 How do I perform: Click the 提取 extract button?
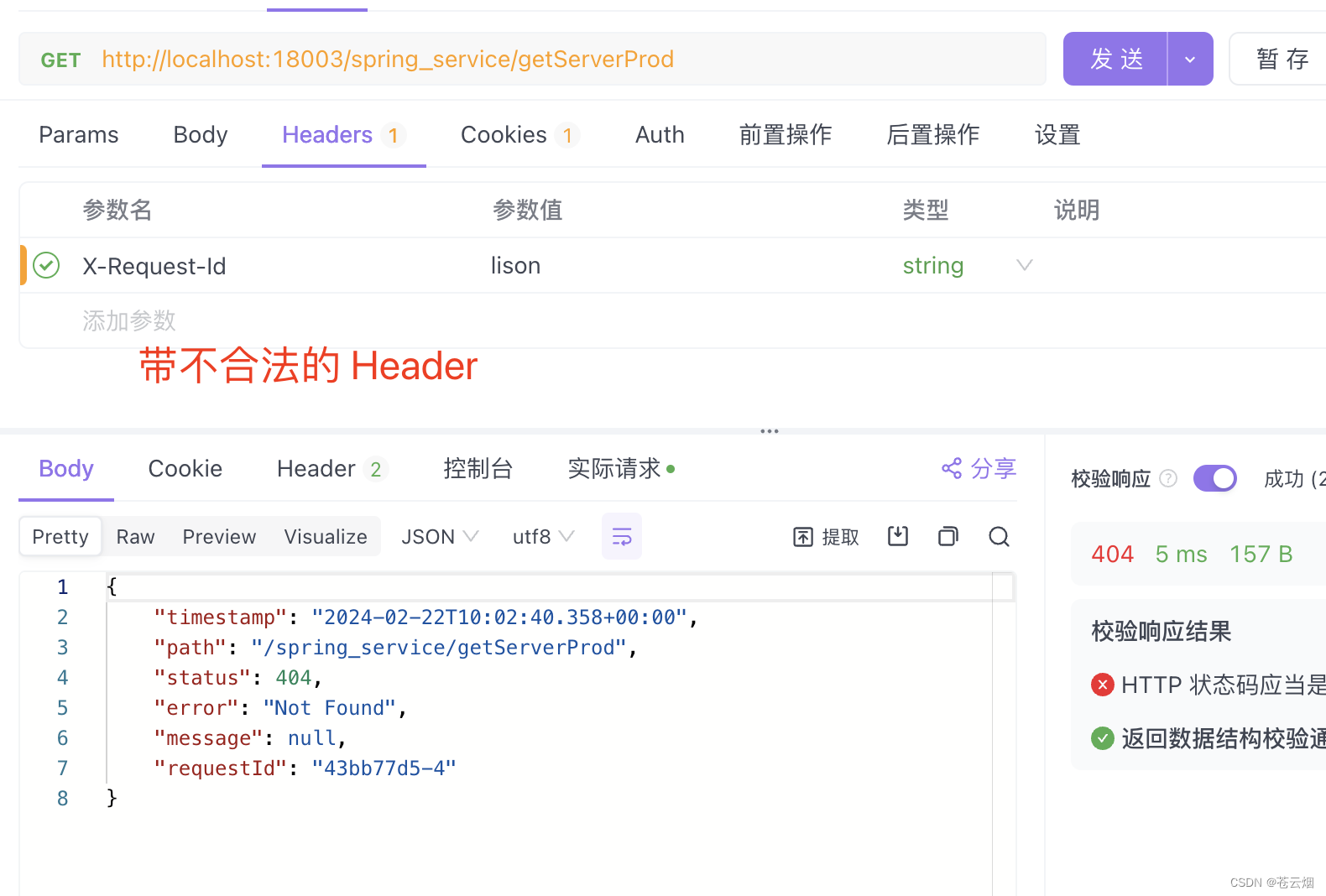(826, 537)
